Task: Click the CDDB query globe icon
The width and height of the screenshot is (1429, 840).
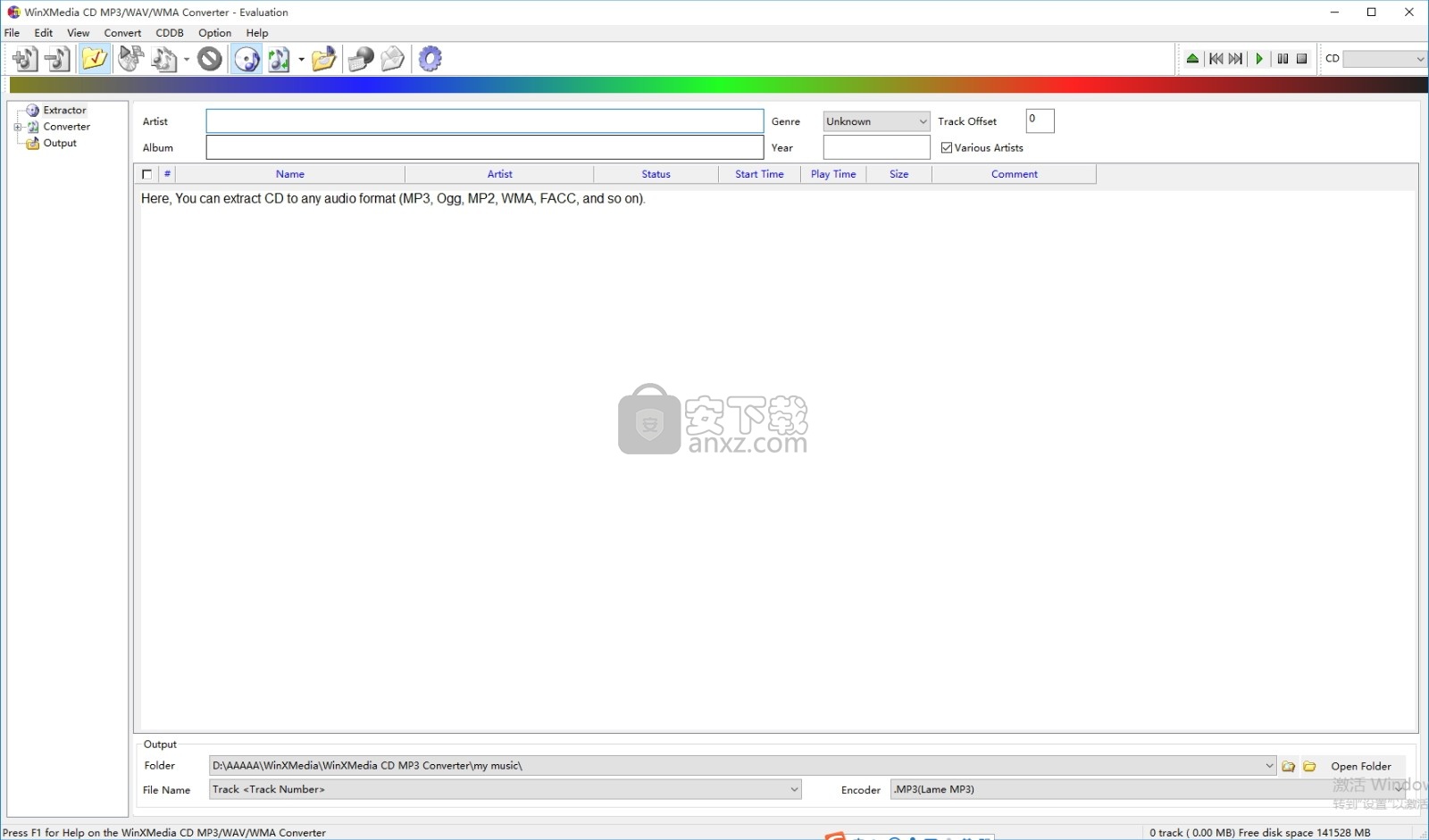Action: [x=361, y=59]
